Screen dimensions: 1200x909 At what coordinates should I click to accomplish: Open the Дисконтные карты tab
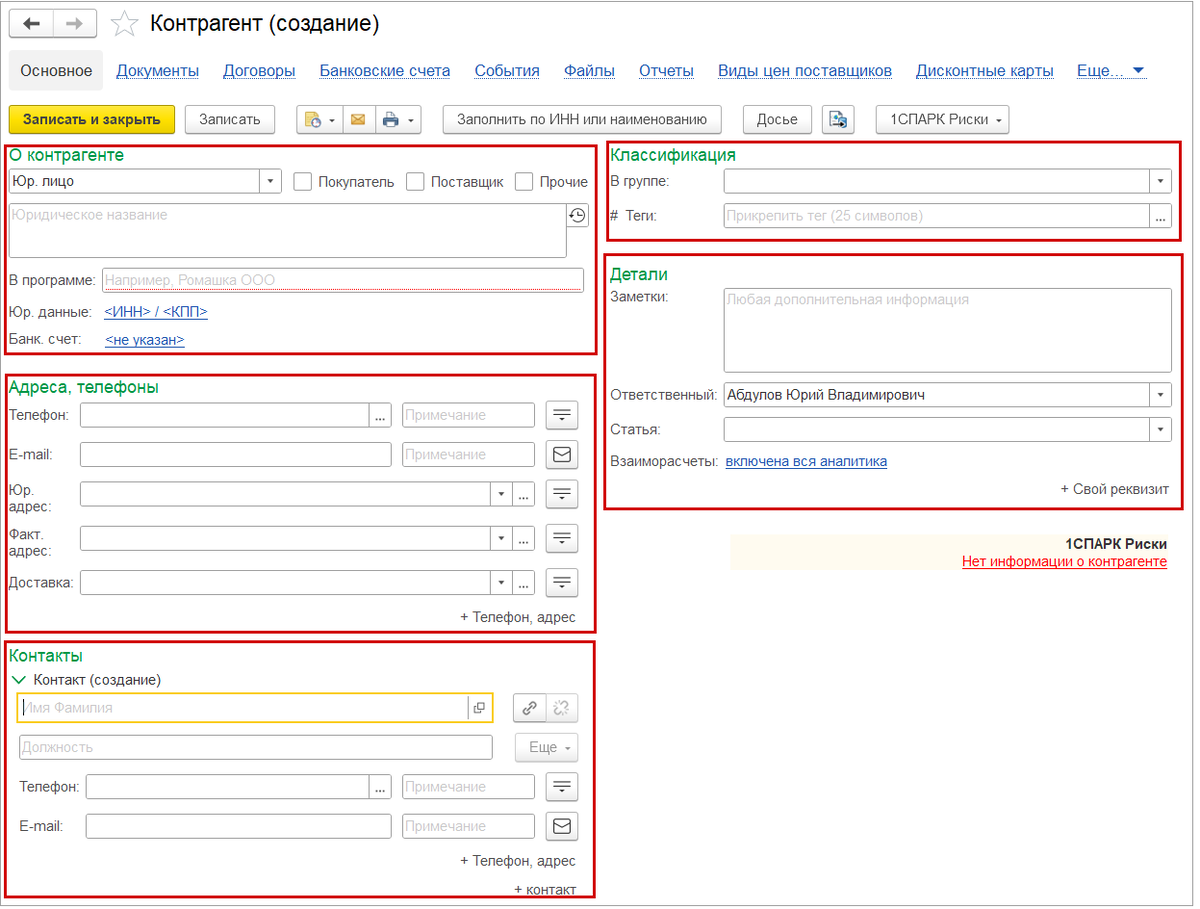[985, 71]
